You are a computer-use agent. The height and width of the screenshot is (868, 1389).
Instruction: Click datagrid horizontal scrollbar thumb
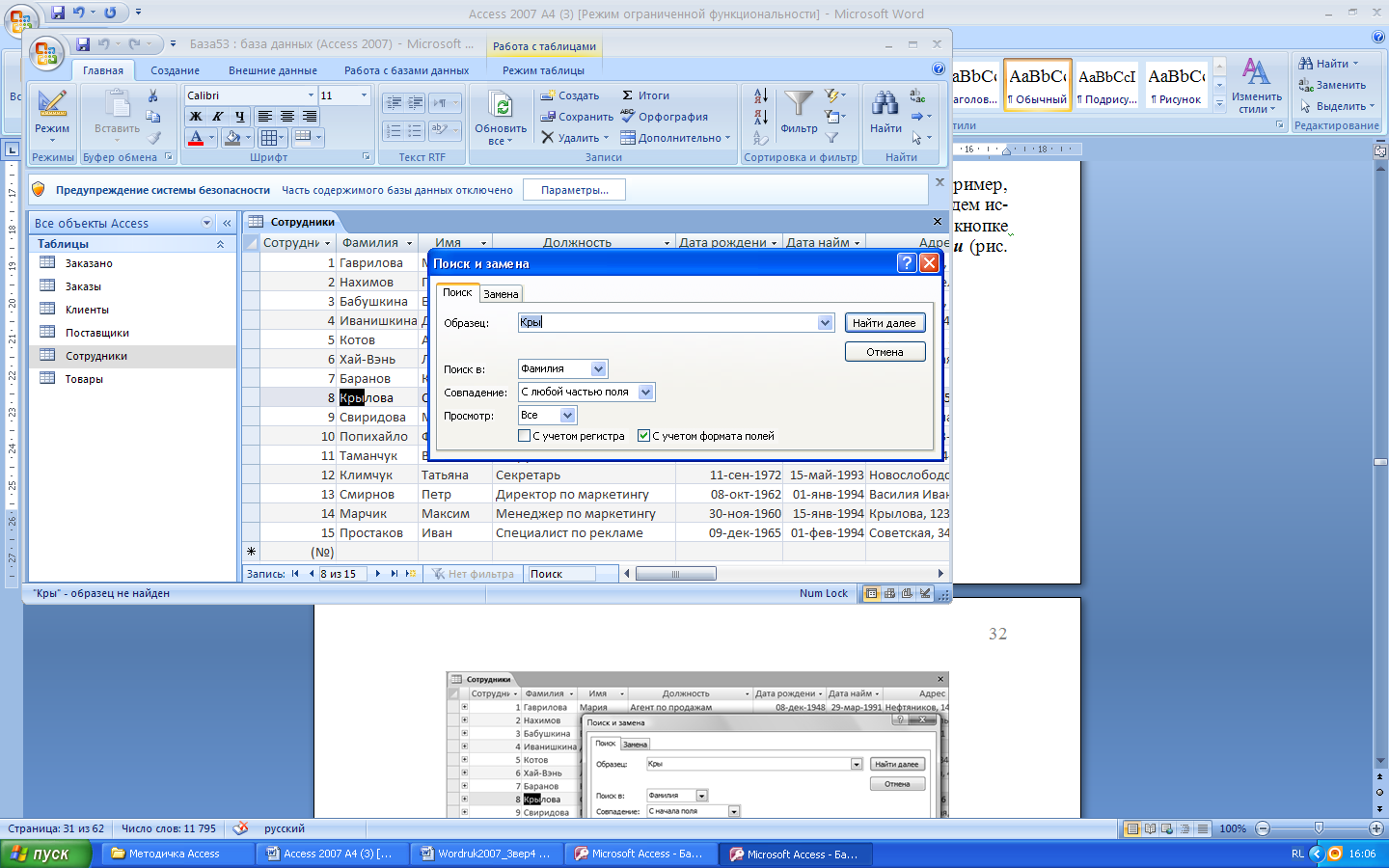675,574
